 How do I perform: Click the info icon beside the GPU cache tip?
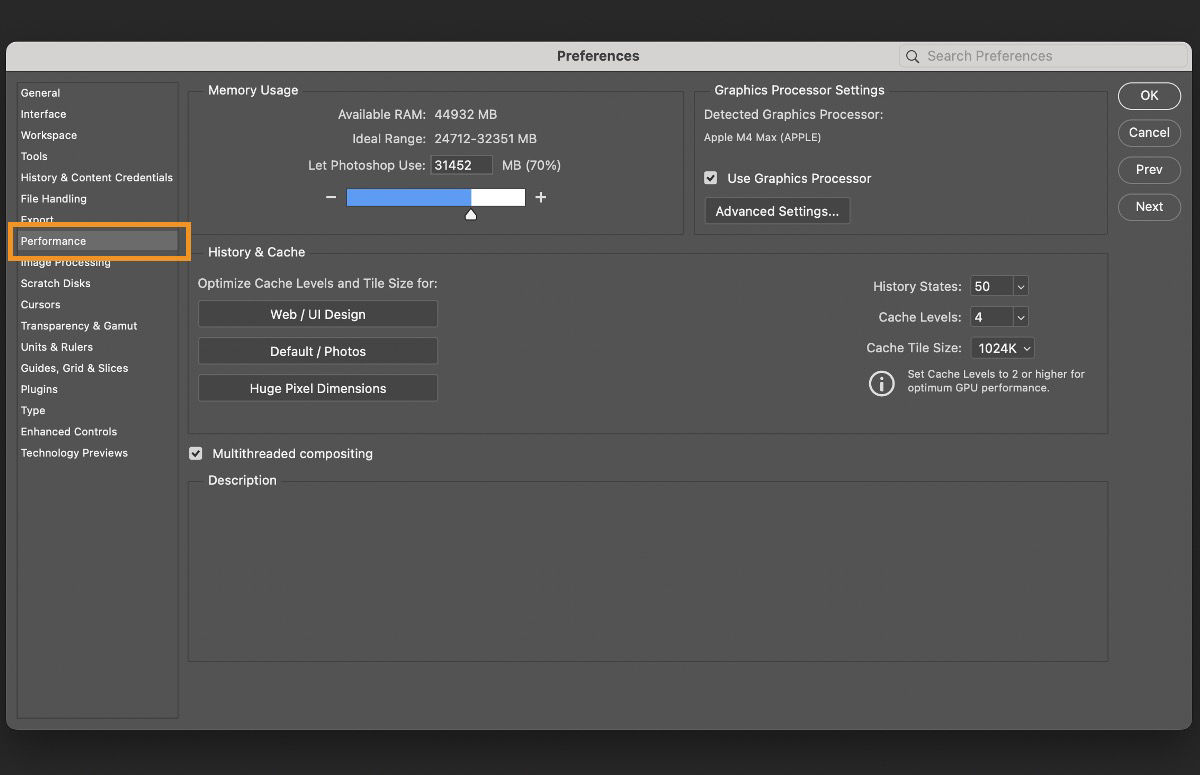881,383
